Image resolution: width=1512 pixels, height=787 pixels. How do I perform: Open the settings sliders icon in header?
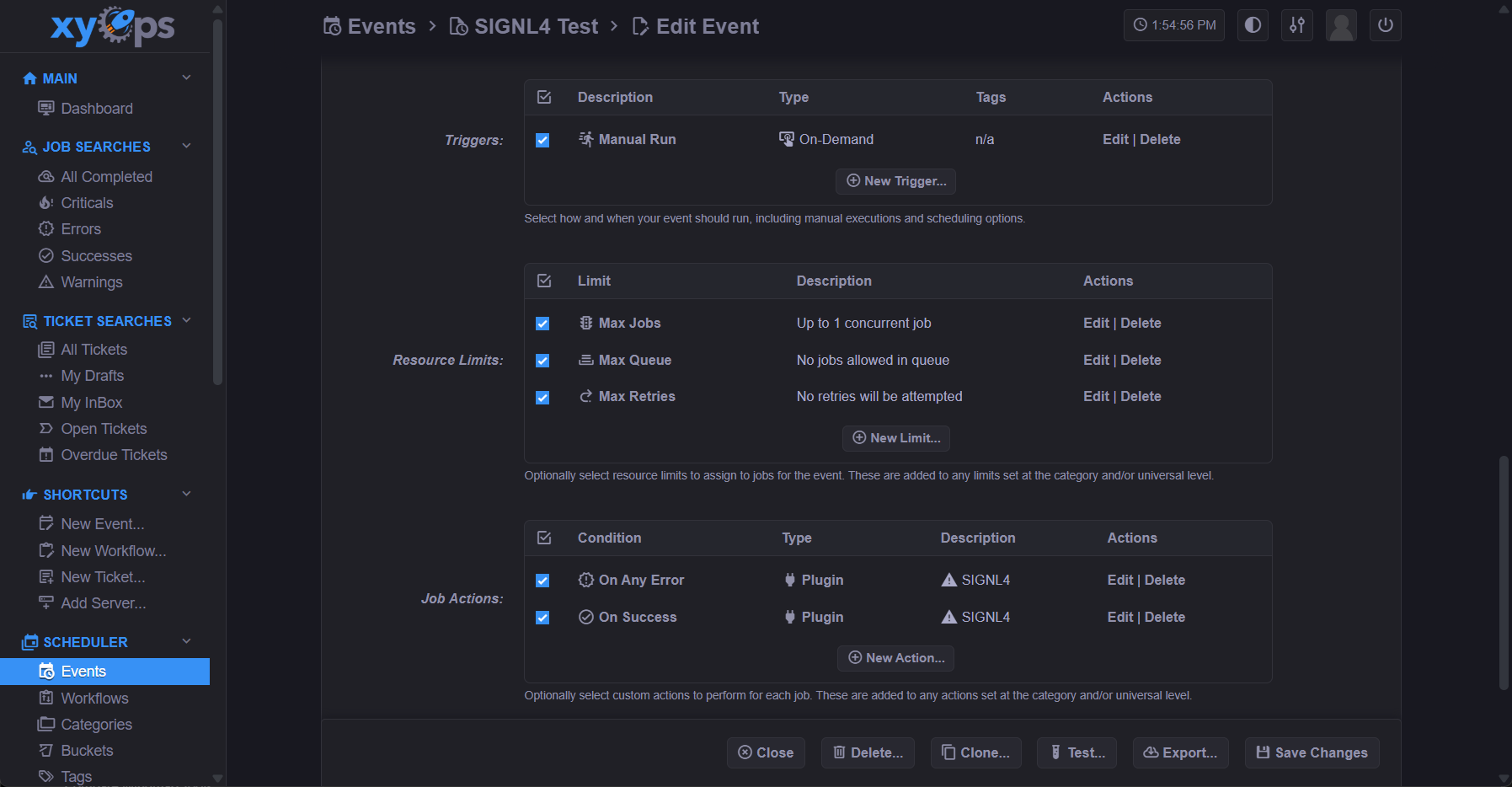[x=1297, y=25]
